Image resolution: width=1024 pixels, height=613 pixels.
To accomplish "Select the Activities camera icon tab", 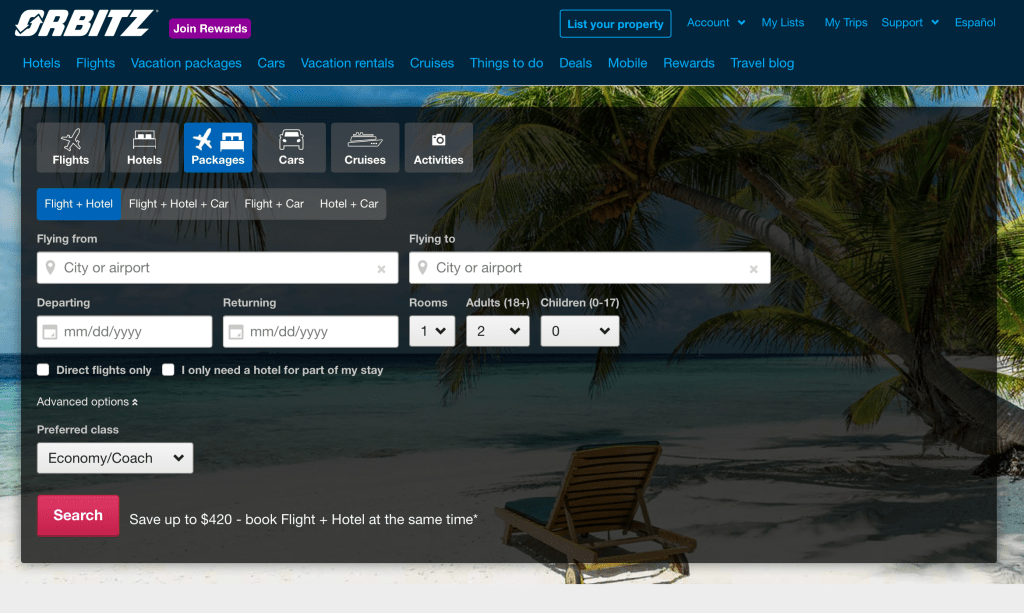I will click(x=438, y=147).
